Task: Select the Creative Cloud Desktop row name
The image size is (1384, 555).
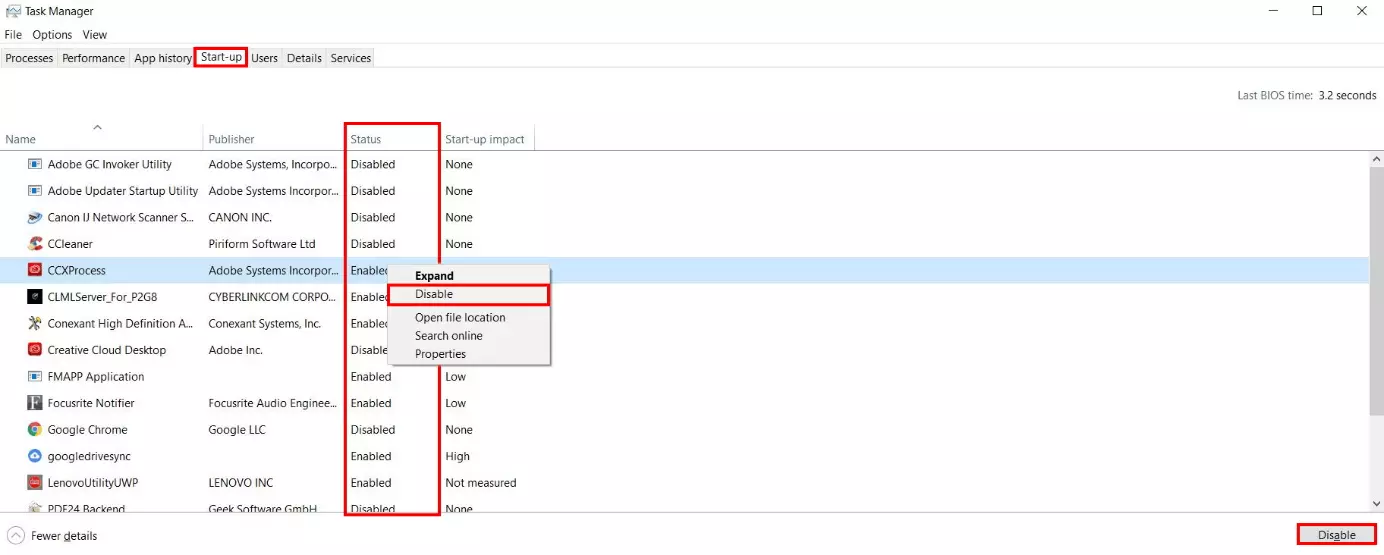Action: [106, 350]
